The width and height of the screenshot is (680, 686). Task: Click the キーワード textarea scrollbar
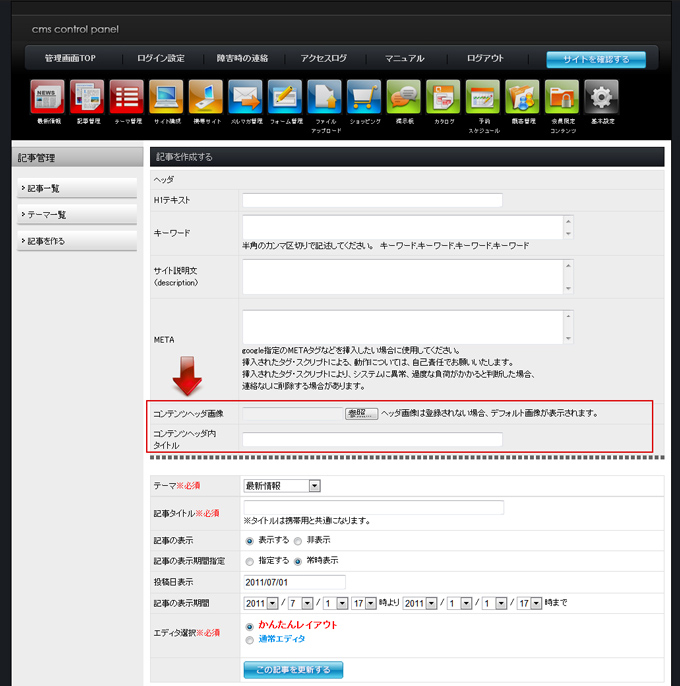pos(568,227)
